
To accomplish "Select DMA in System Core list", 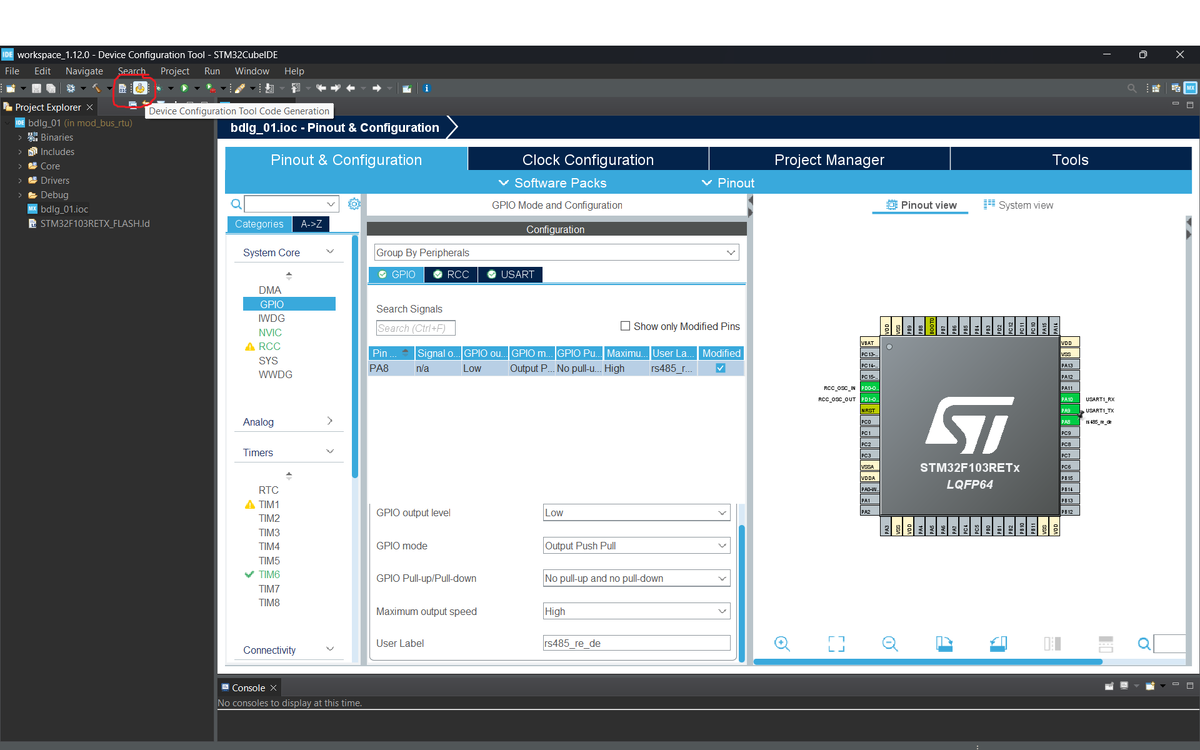I will (x=270, y=290).
